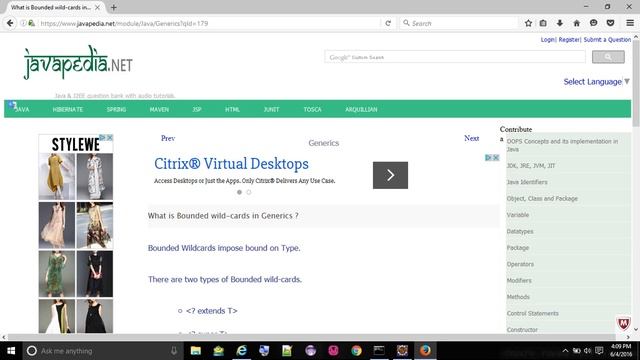Screen dimensions: 640x360
Task: Go to the Next question link
Action: click(471, 138)
